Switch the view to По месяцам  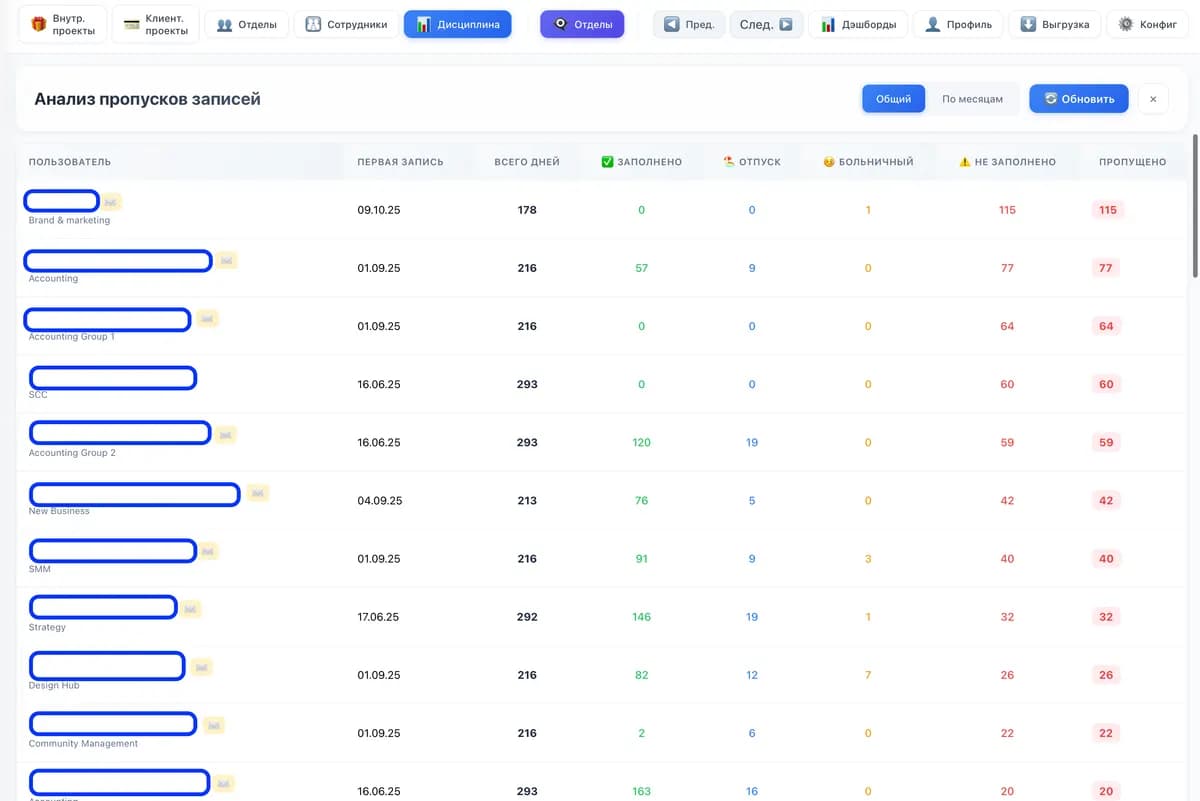972,99
